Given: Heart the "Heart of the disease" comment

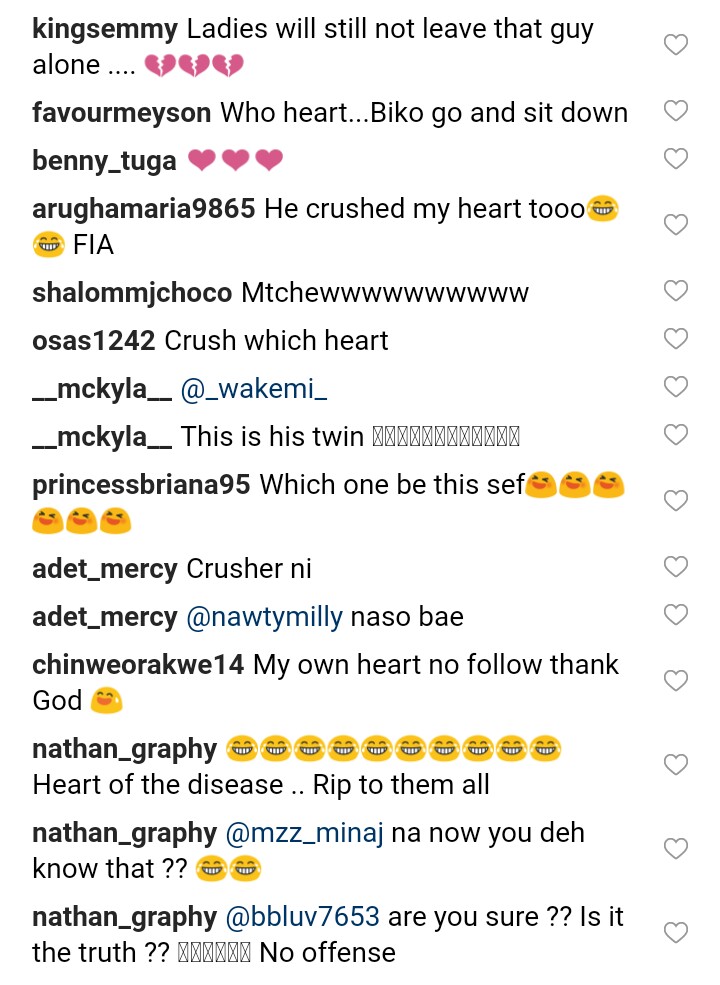Looking at the screenshot, I should (676, 766).
